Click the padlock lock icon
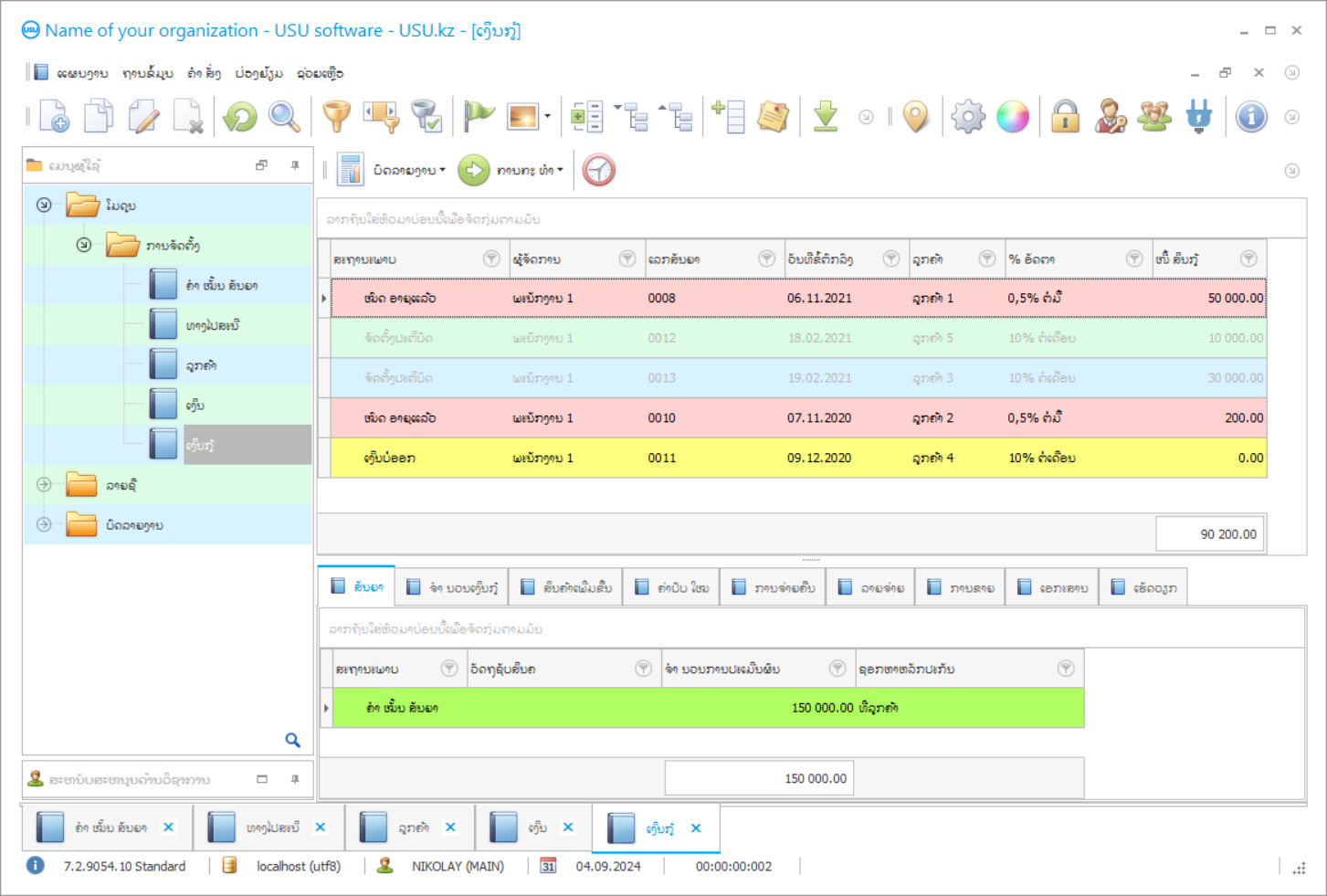Viewport: 1327px width, 896px height. coord(1065,117)
